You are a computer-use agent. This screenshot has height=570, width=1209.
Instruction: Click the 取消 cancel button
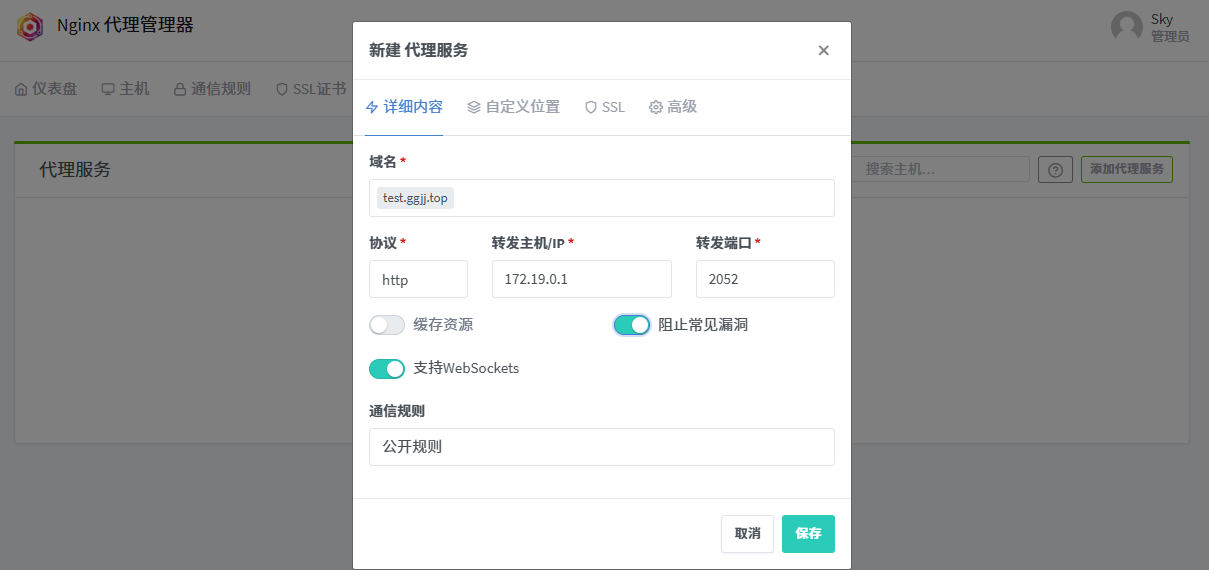747,534
